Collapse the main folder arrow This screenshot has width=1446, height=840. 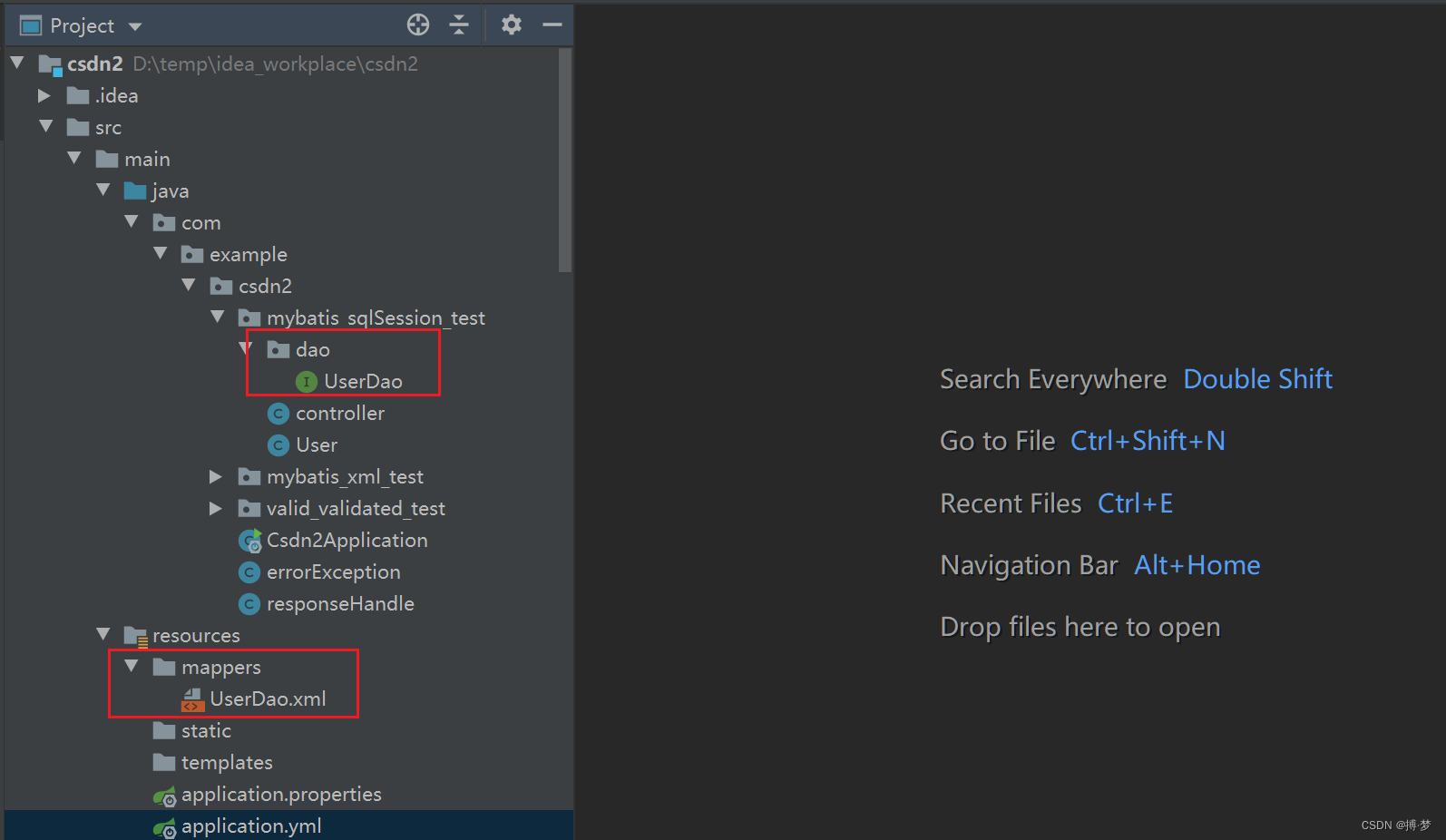click(x=74, y=158)
